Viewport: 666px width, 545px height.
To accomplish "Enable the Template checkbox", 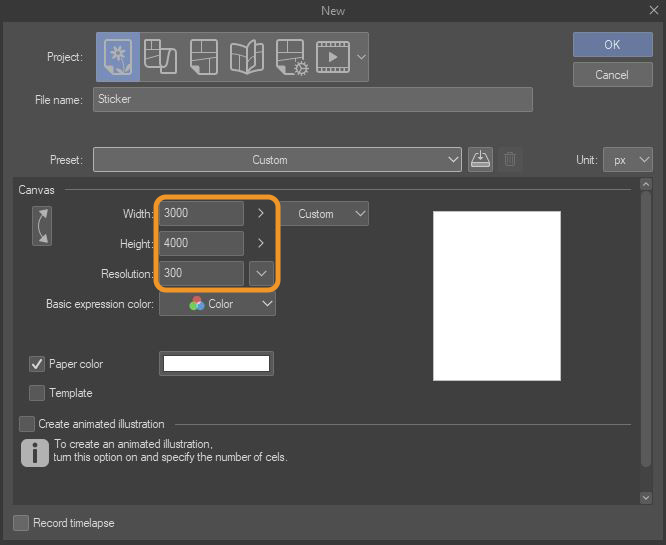I will coord(37,393).
